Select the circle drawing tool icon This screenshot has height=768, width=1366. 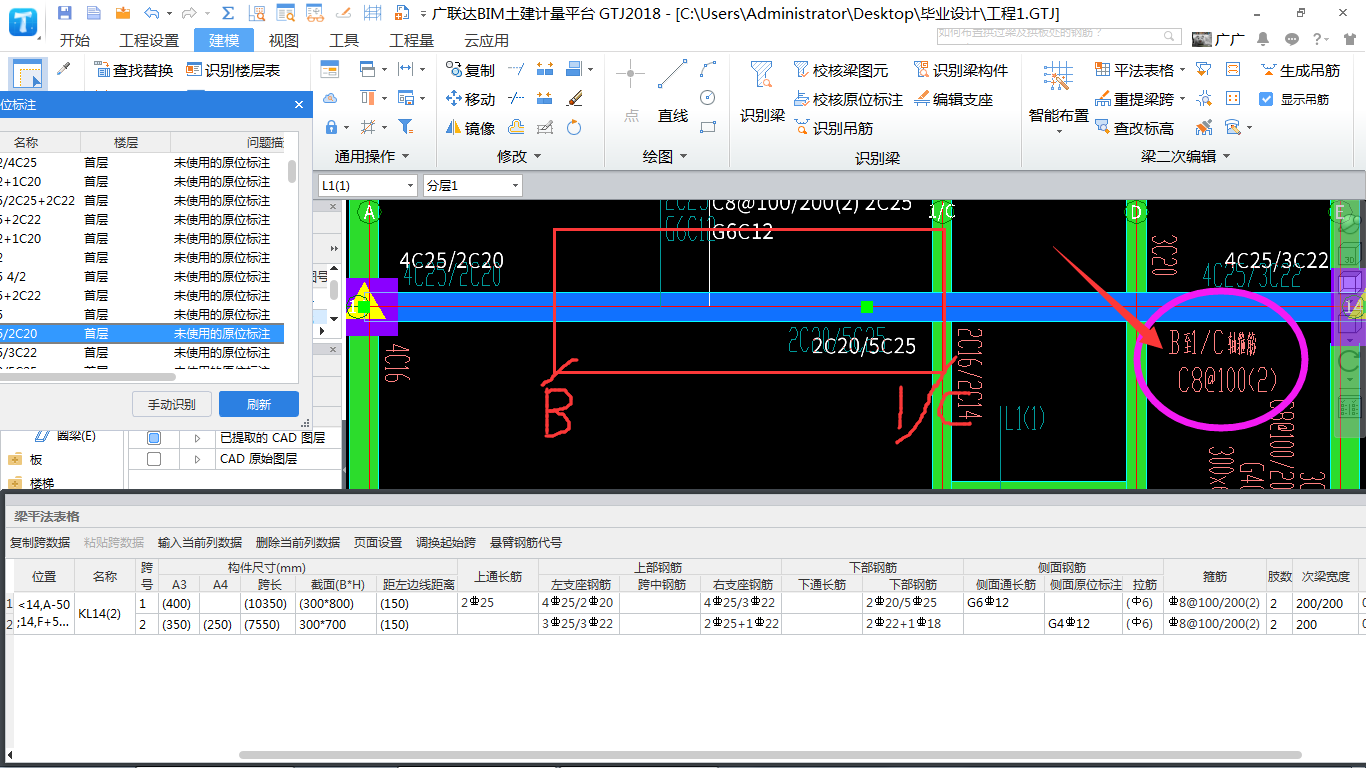[708, 97]
